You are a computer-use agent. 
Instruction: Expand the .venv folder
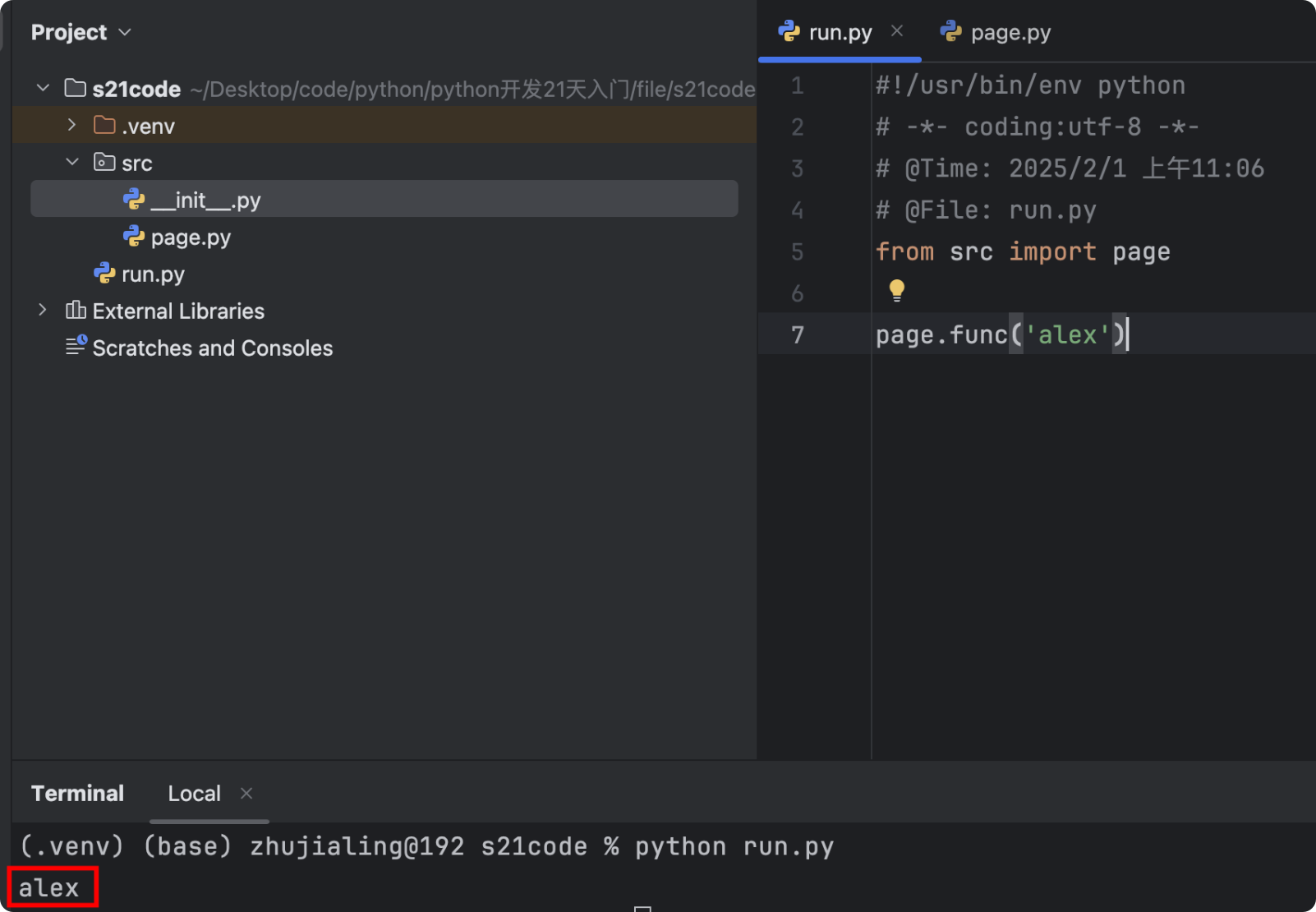72,125
